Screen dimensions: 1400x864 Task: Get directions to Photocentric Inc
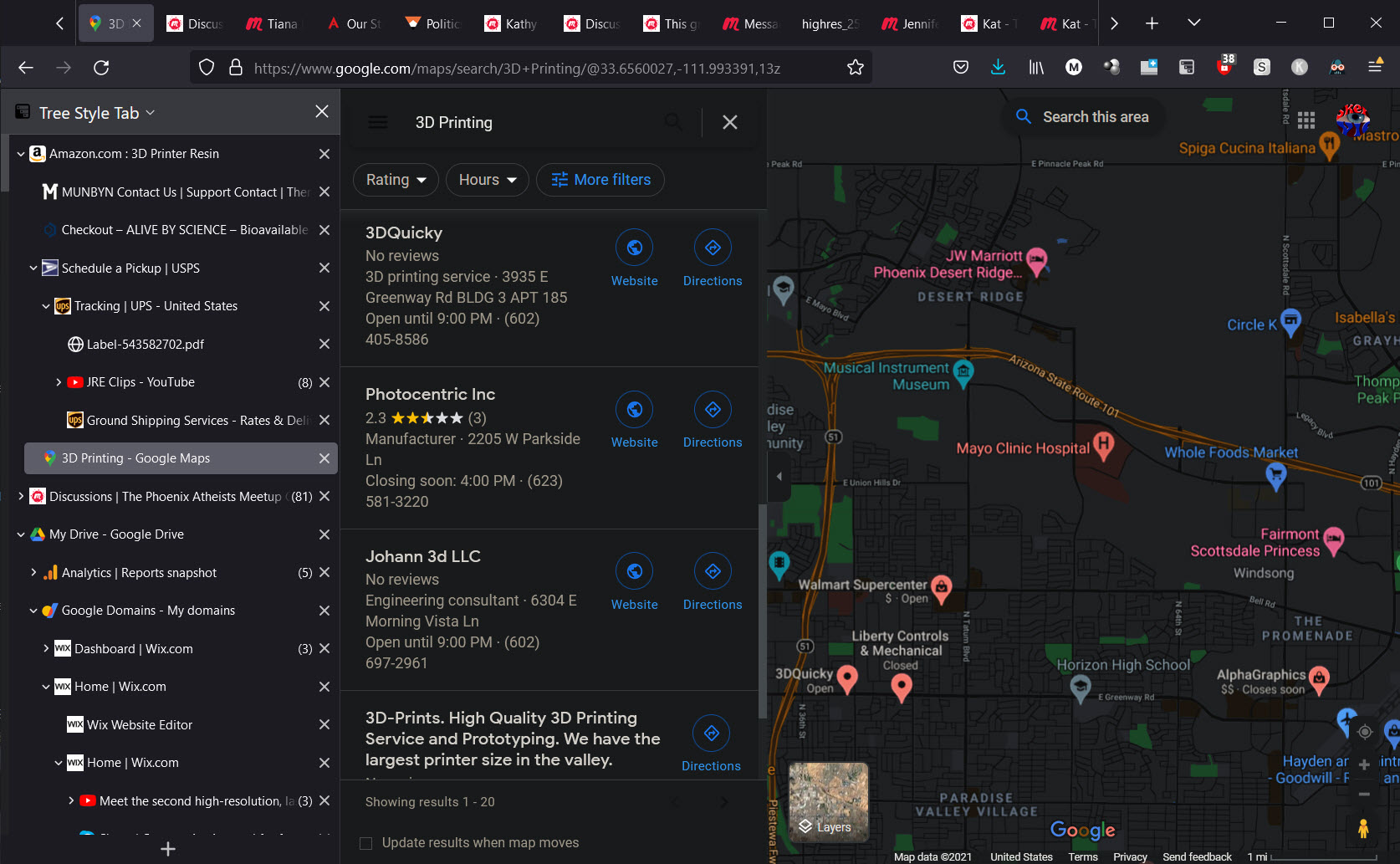pos(713,409)
